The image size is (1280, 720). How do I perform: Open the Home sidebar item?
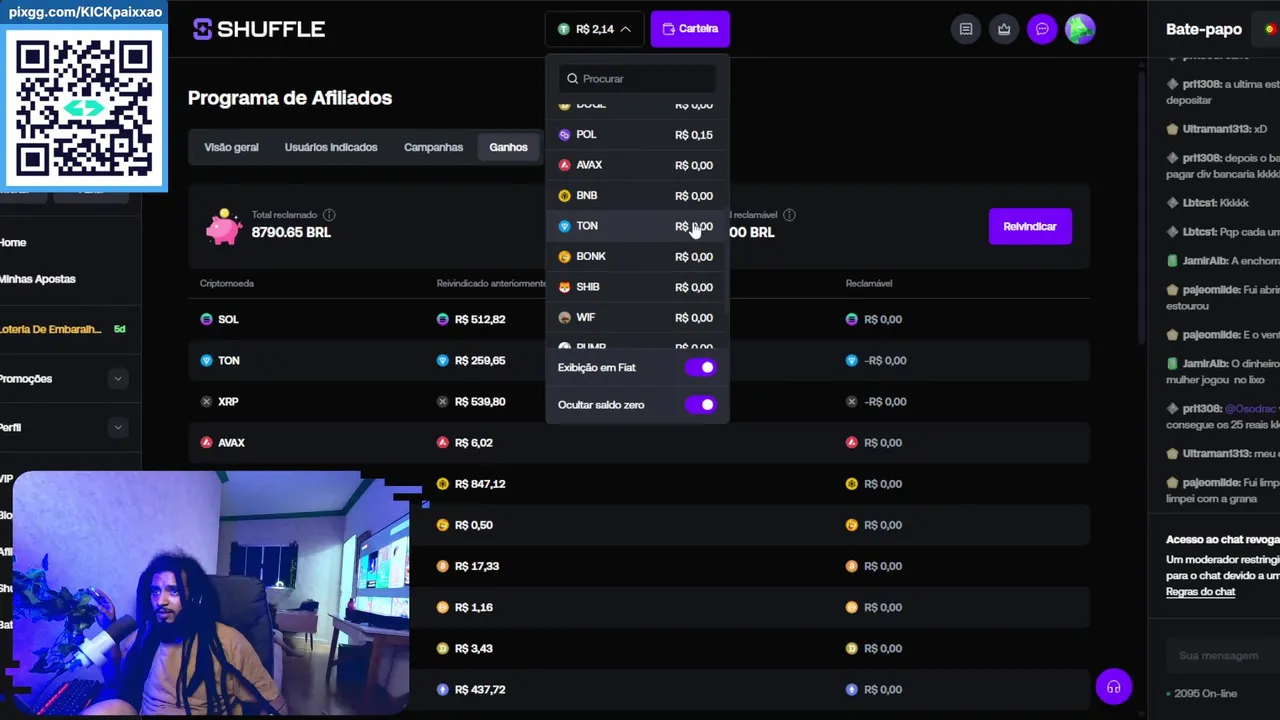pyautogui.click(x=13, y=242)
